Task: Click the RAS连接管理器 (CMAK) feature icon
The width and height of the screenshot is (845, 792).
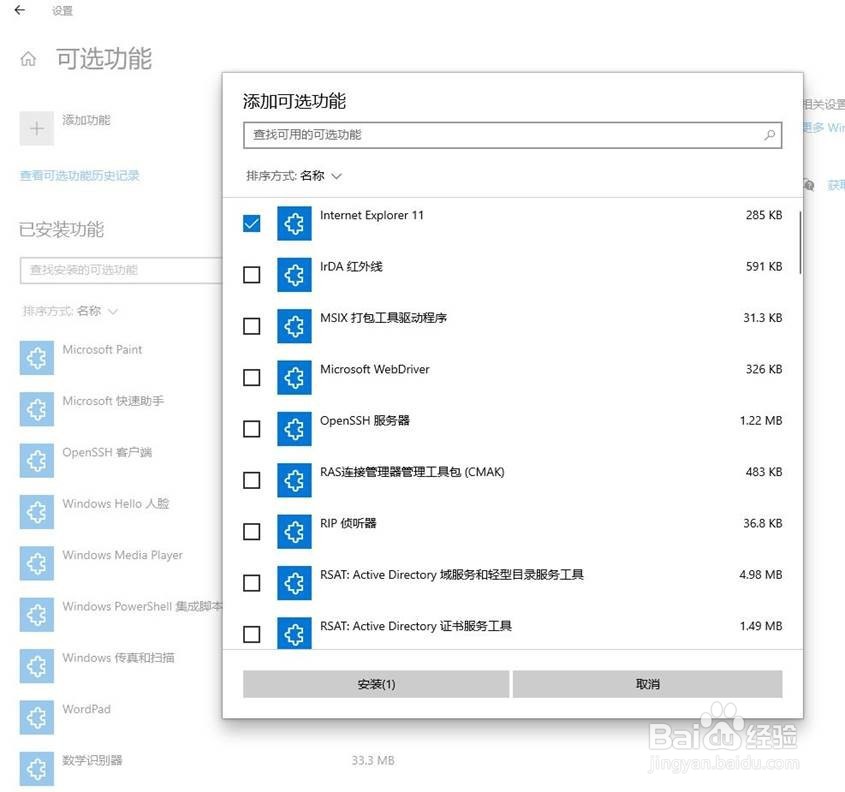Action: point(294,480)
